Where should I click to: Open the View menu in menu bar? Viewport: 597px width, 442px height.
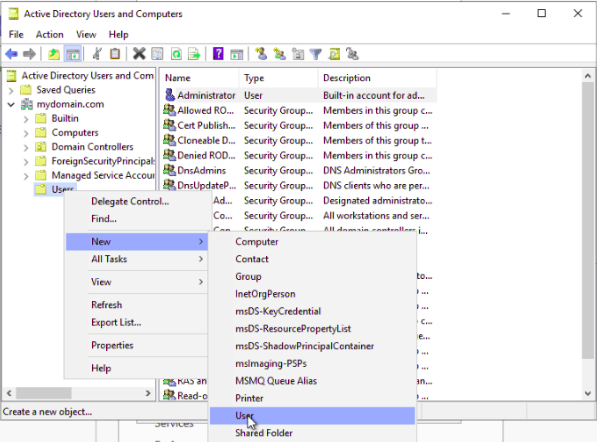(86, 35)
